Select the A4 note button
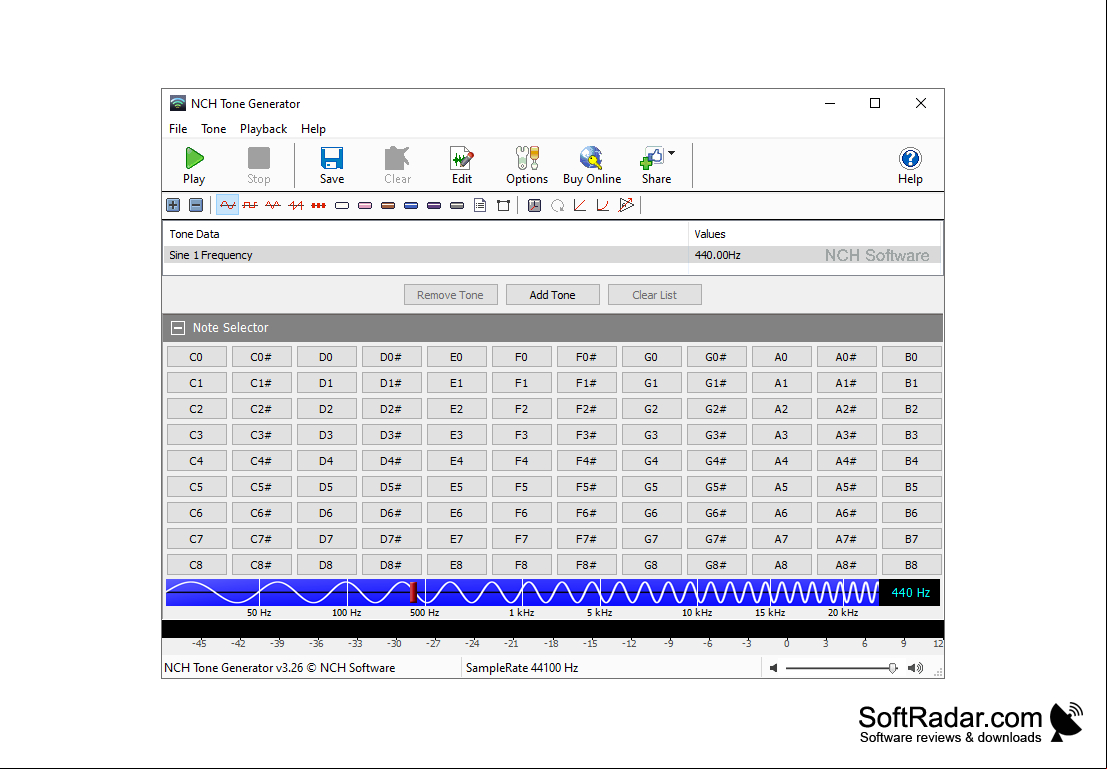The height and width of the screenshot is (769, 1107). [781, 461]
